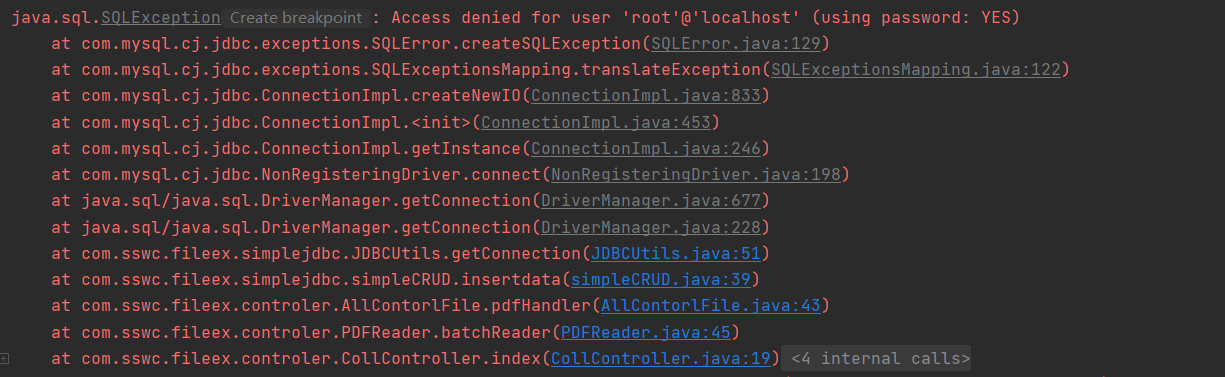Open DriverManager.java:677 source link
This screenshot has width=1225, height=377.
(x=650, y=200)
